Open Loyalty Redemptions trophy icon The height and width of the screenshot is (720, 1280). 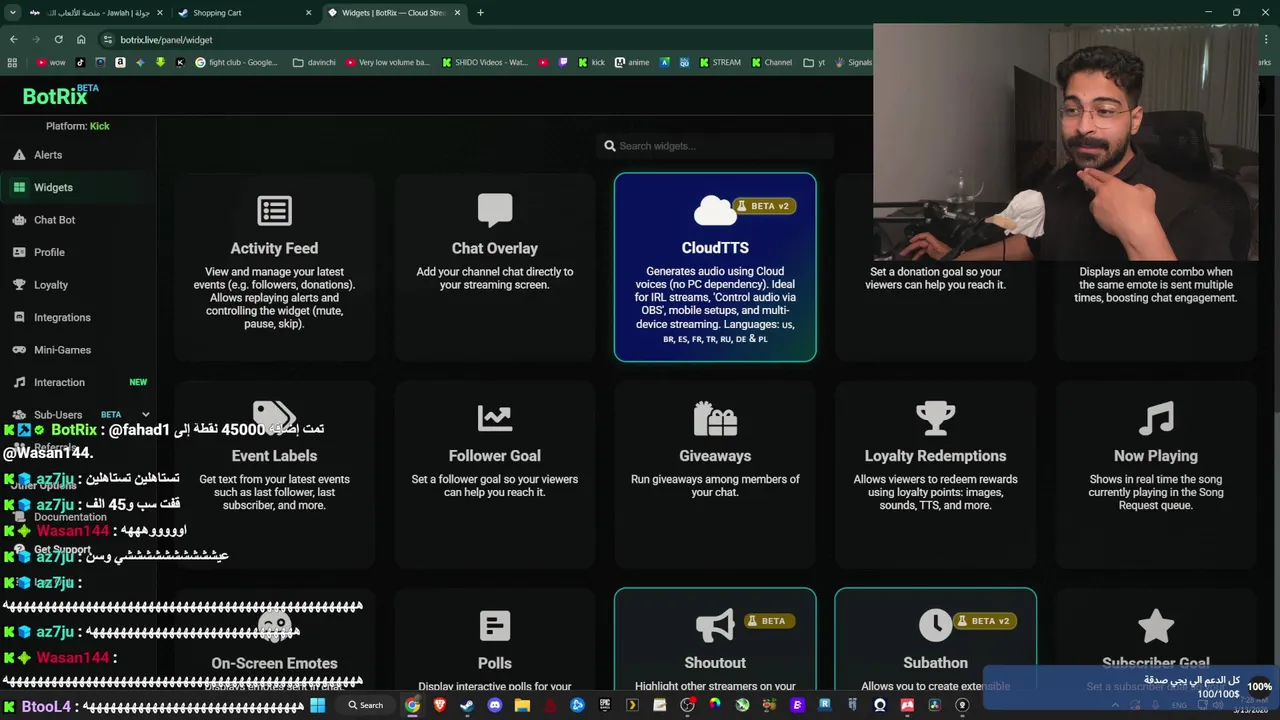(935, 418)
